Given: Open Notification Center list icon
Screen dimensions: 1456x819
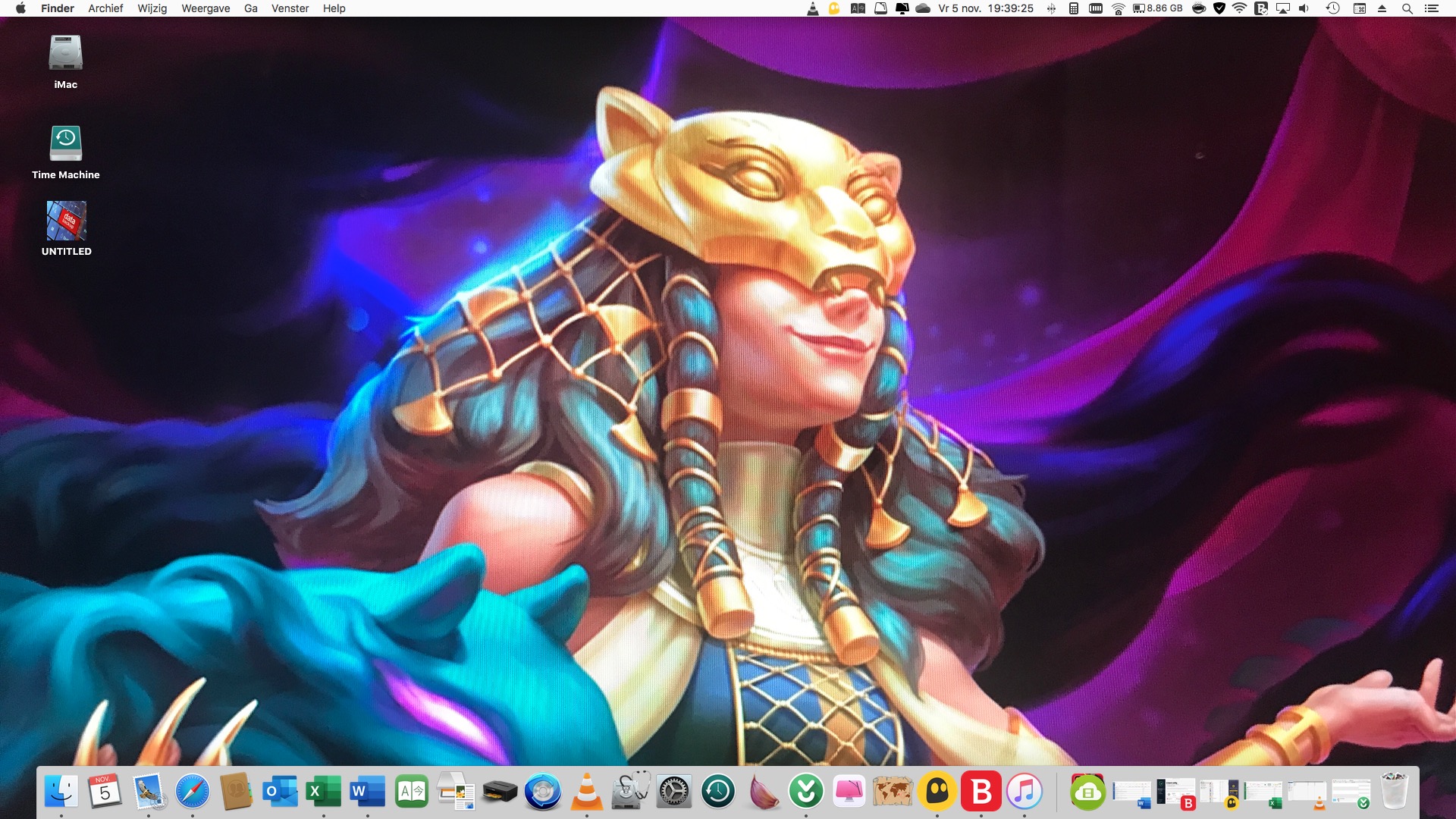Looking at the screenshot, I should 1432,8.
